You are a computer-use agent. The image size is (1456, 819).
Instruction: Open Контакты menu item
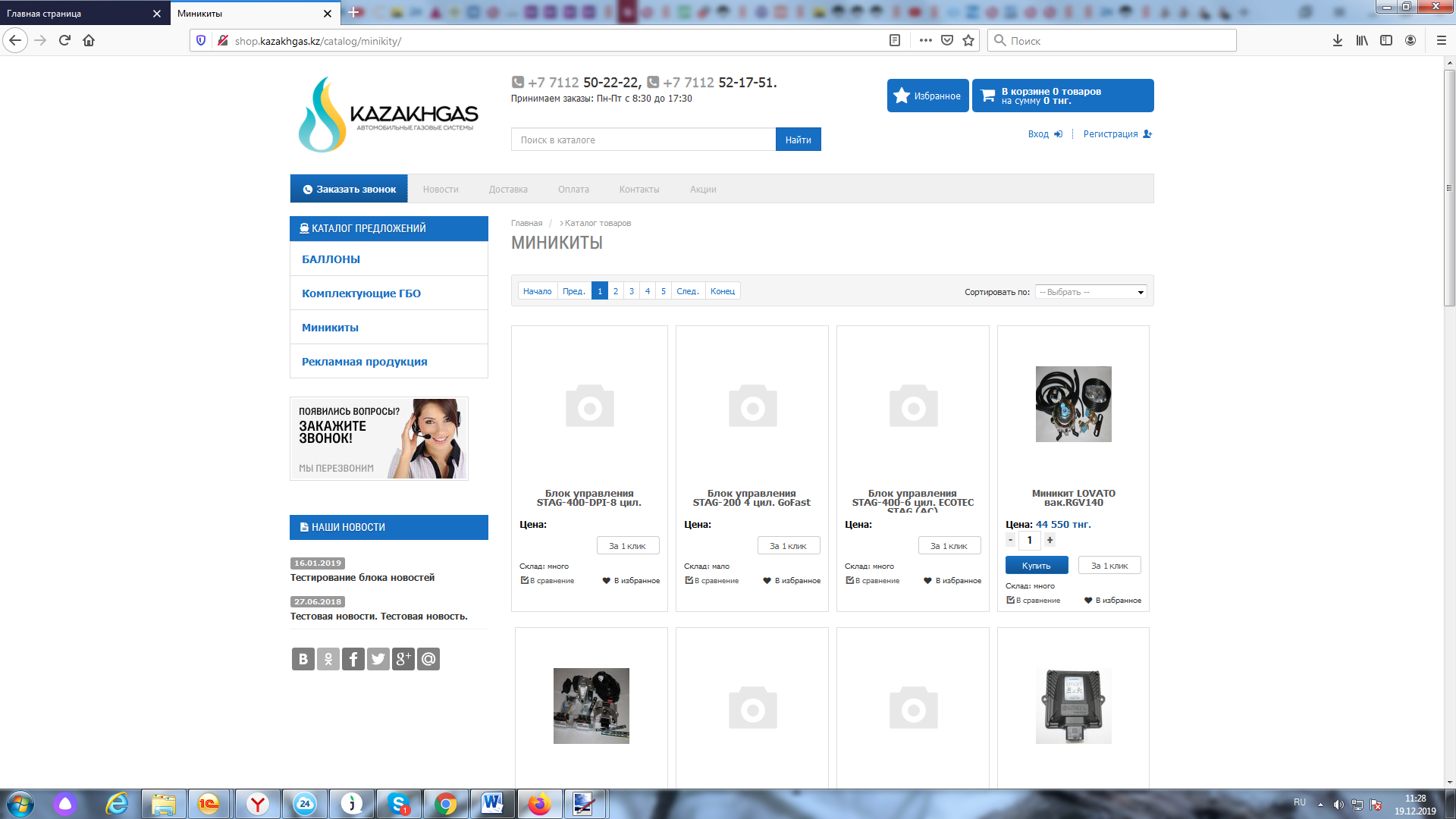pos(639,190)
